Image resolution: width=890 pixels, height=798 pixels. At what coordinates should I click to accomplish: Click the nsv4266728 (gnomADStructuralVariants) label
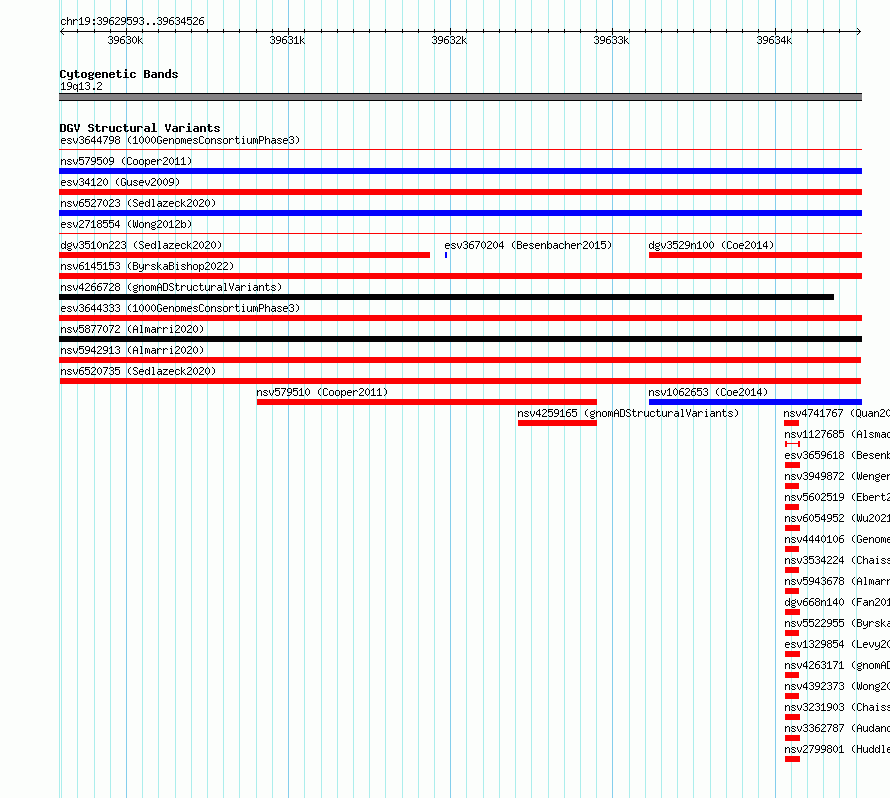click(171, 287)
